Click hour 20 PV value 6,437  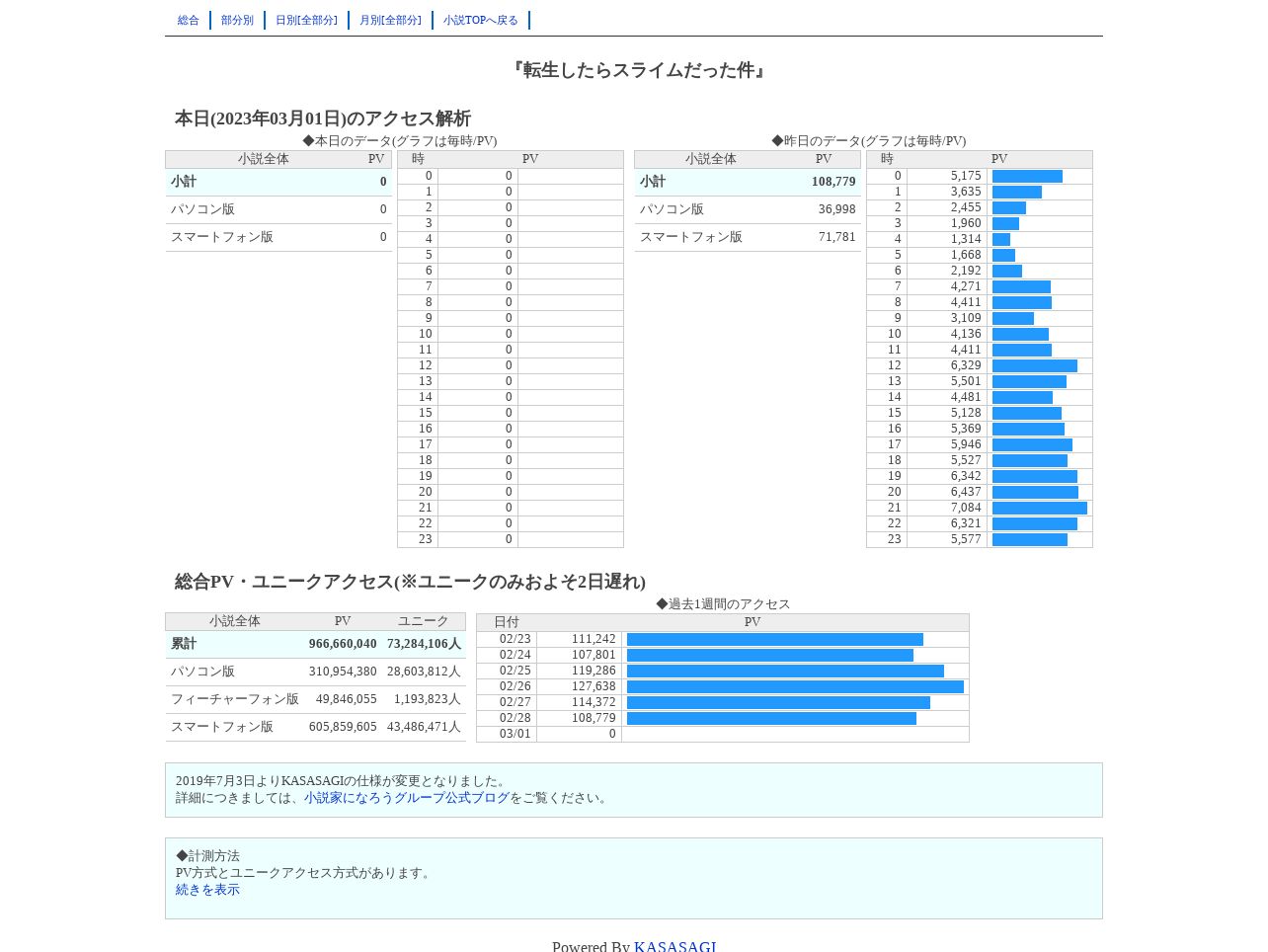pos(966,492)
